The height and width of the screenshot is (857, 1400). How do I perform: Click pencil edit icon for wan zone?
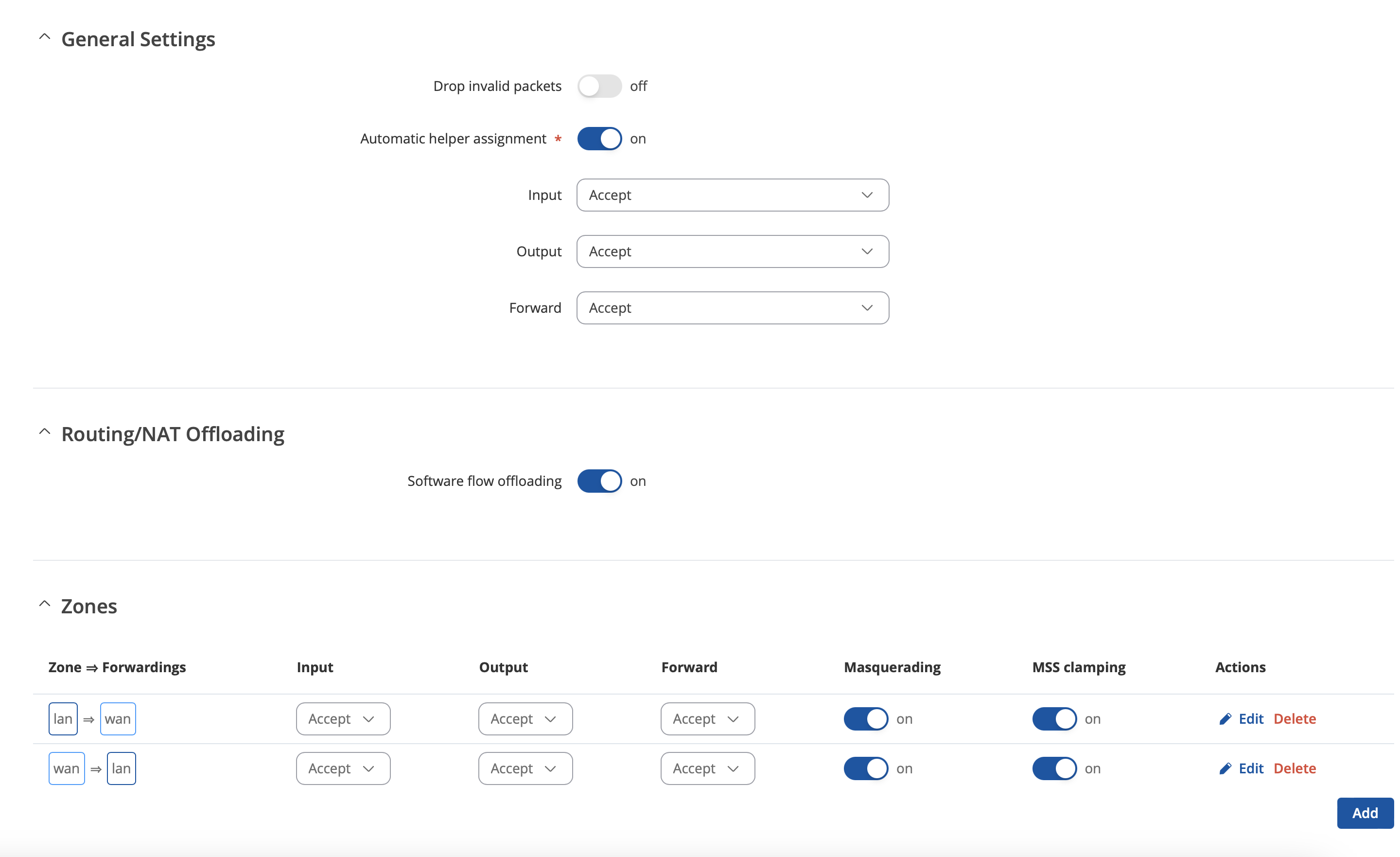pyautogui.click(x=1225, y=768)
